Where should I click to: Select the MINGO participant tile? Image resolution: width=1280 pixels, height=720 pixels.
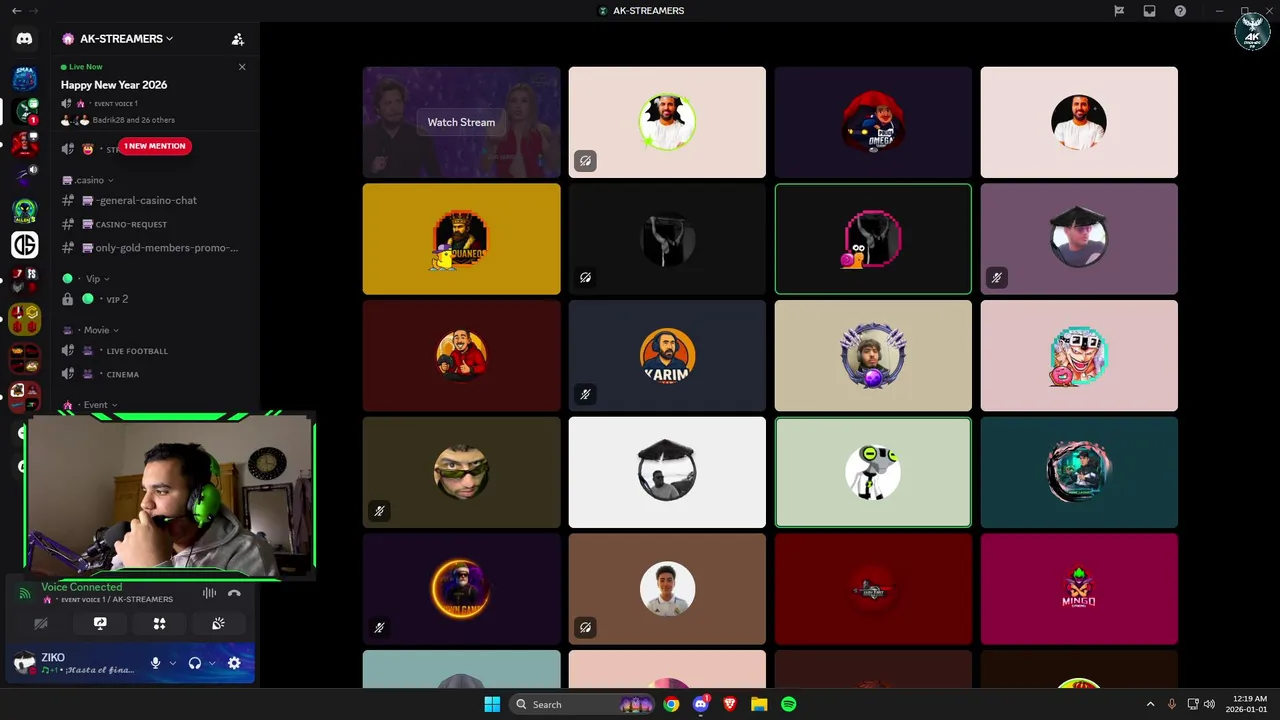tap(1079, 589)
